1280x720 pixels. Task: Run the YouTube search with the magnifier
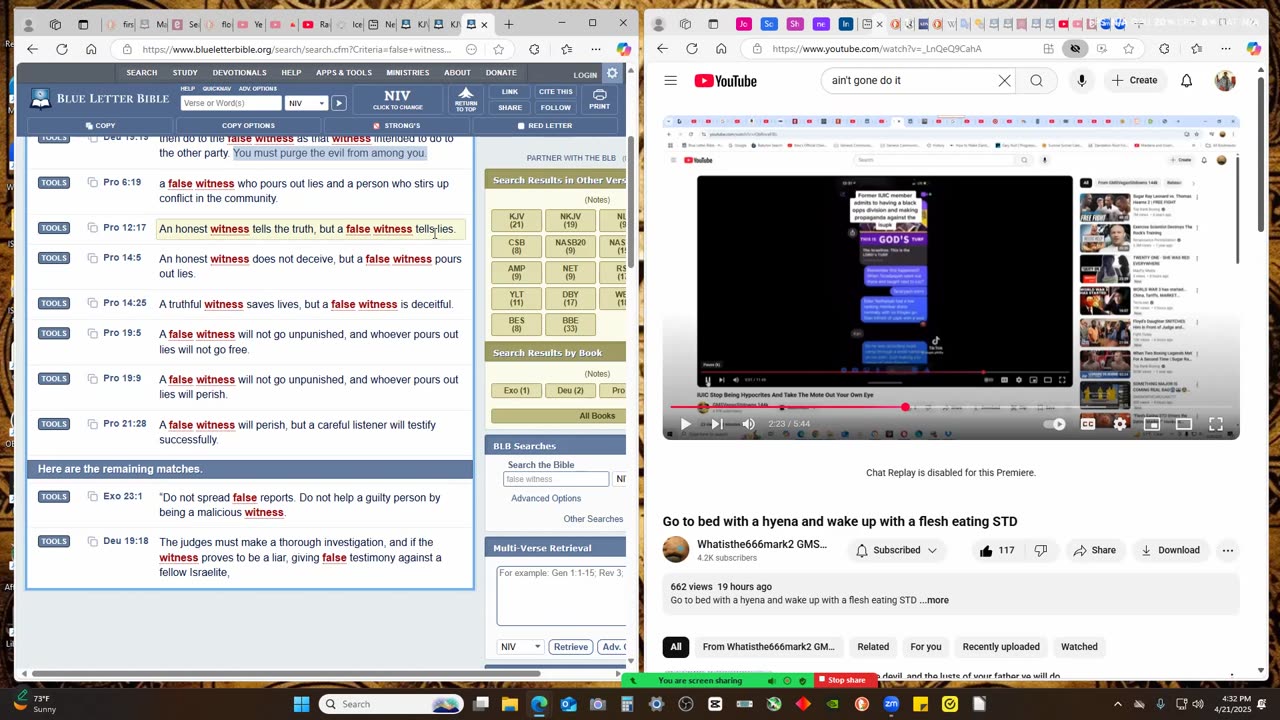1036,81
